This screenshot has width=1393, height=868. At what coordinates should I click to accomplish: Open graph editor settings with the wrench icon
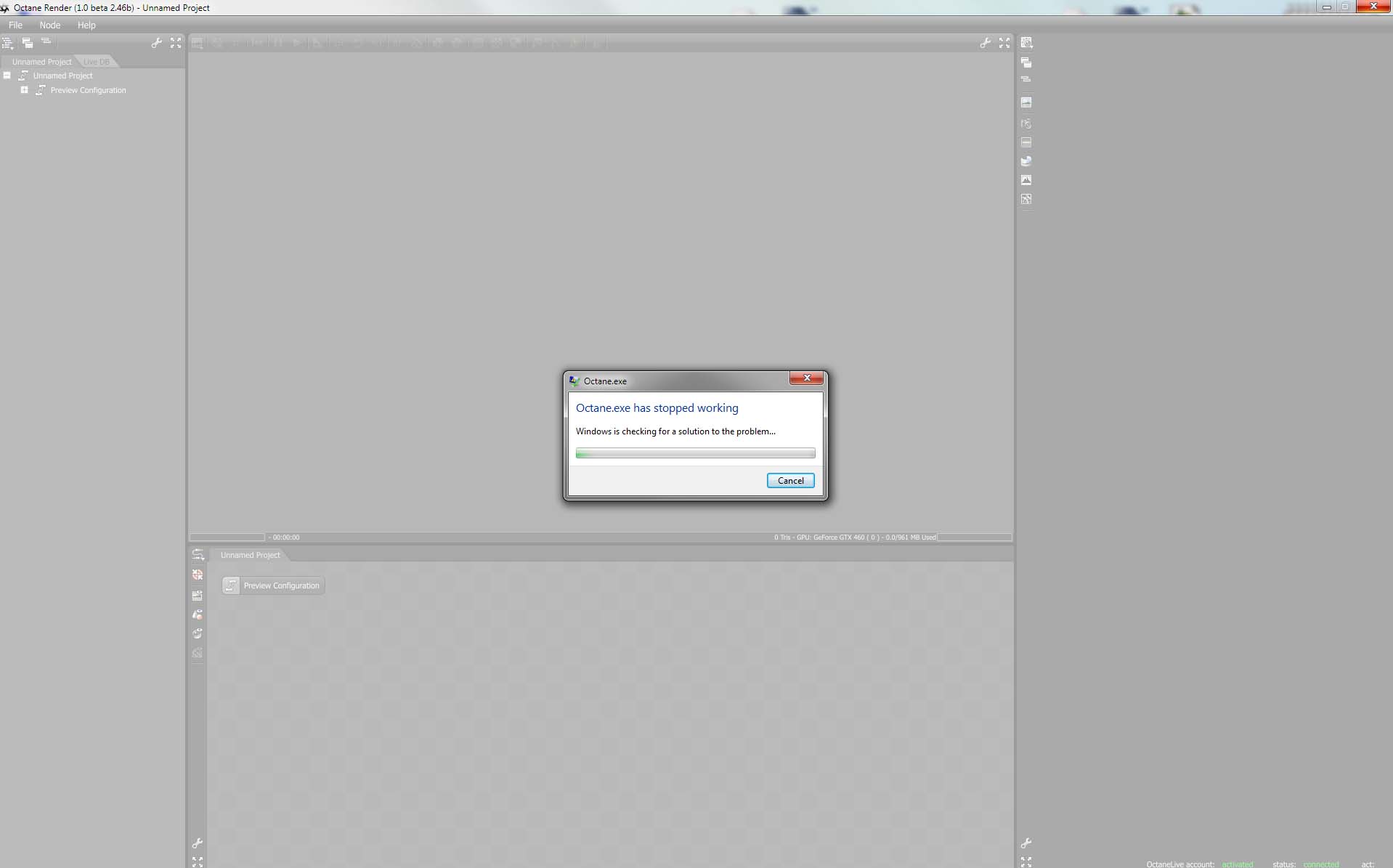coord(198,843)
